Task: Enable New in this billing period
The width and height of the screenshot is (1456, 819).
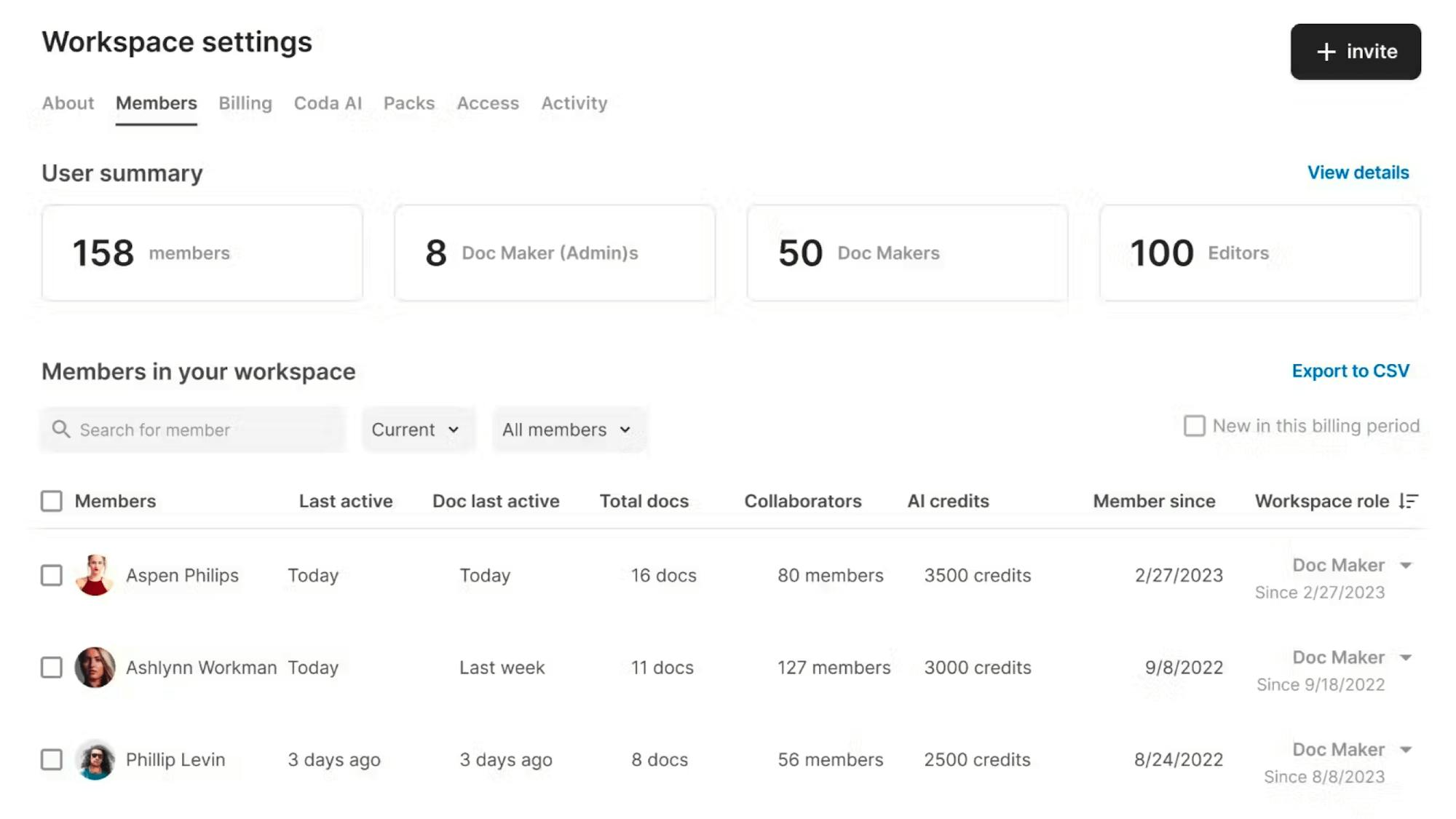Action: pyautogui.click(x=1194, y=426)
